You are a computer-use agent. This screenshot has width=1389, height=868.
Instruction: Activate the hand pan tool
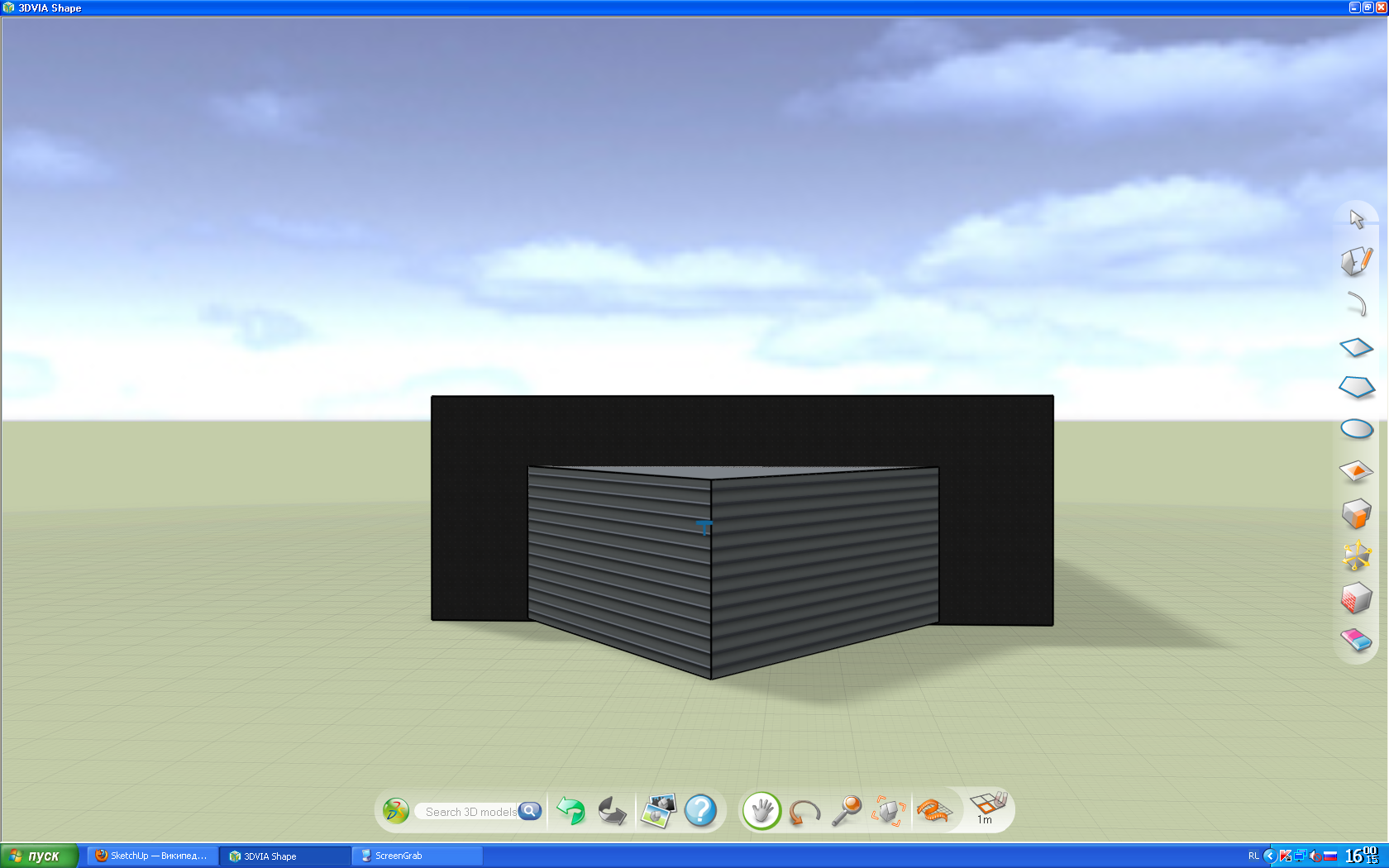tap(762, 811)
